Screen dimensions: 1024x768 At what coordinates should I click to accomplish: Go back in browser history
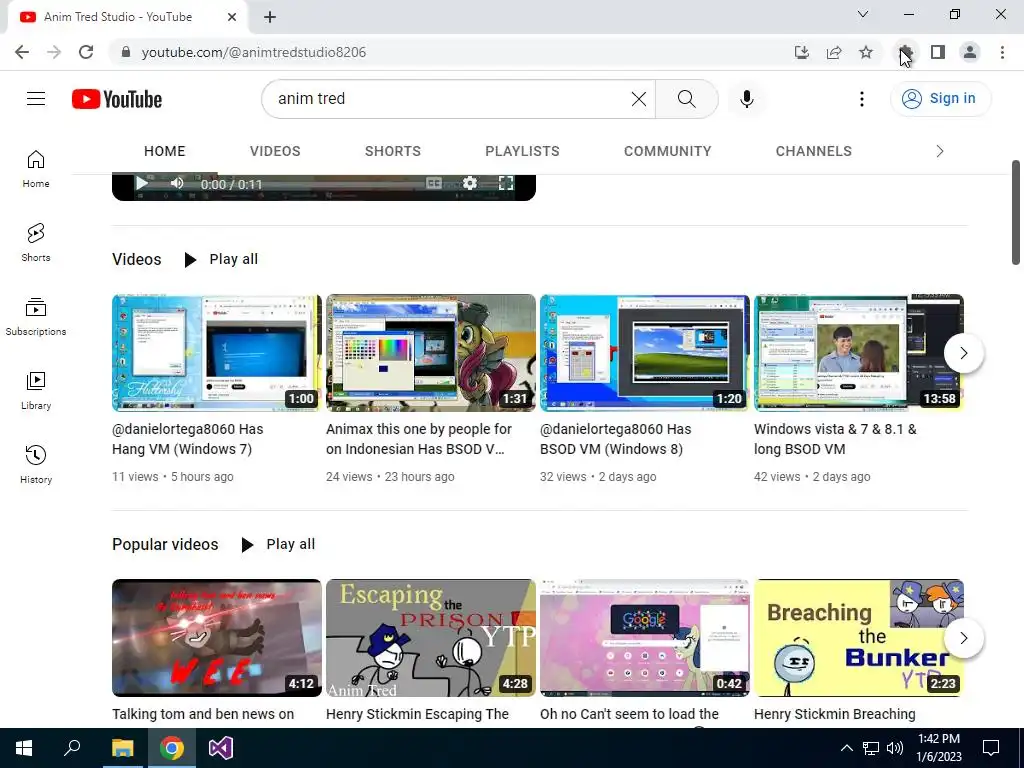point(22,52)
